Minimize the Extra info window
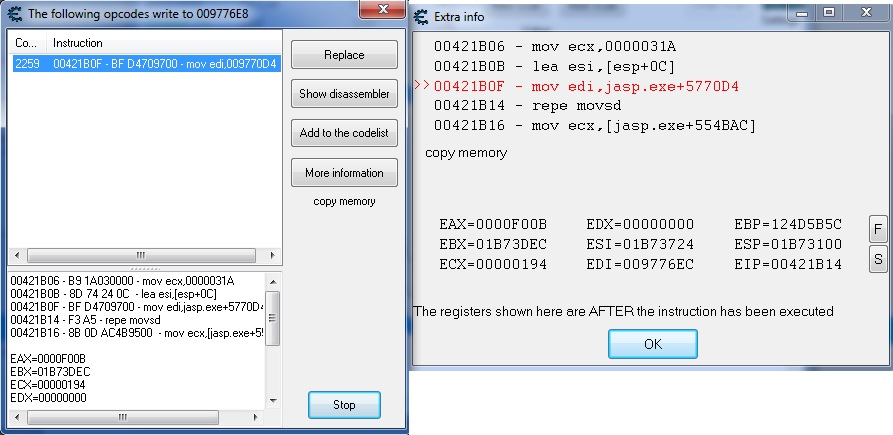The height and width of the screenshot is (435, 893). (800, 14)
